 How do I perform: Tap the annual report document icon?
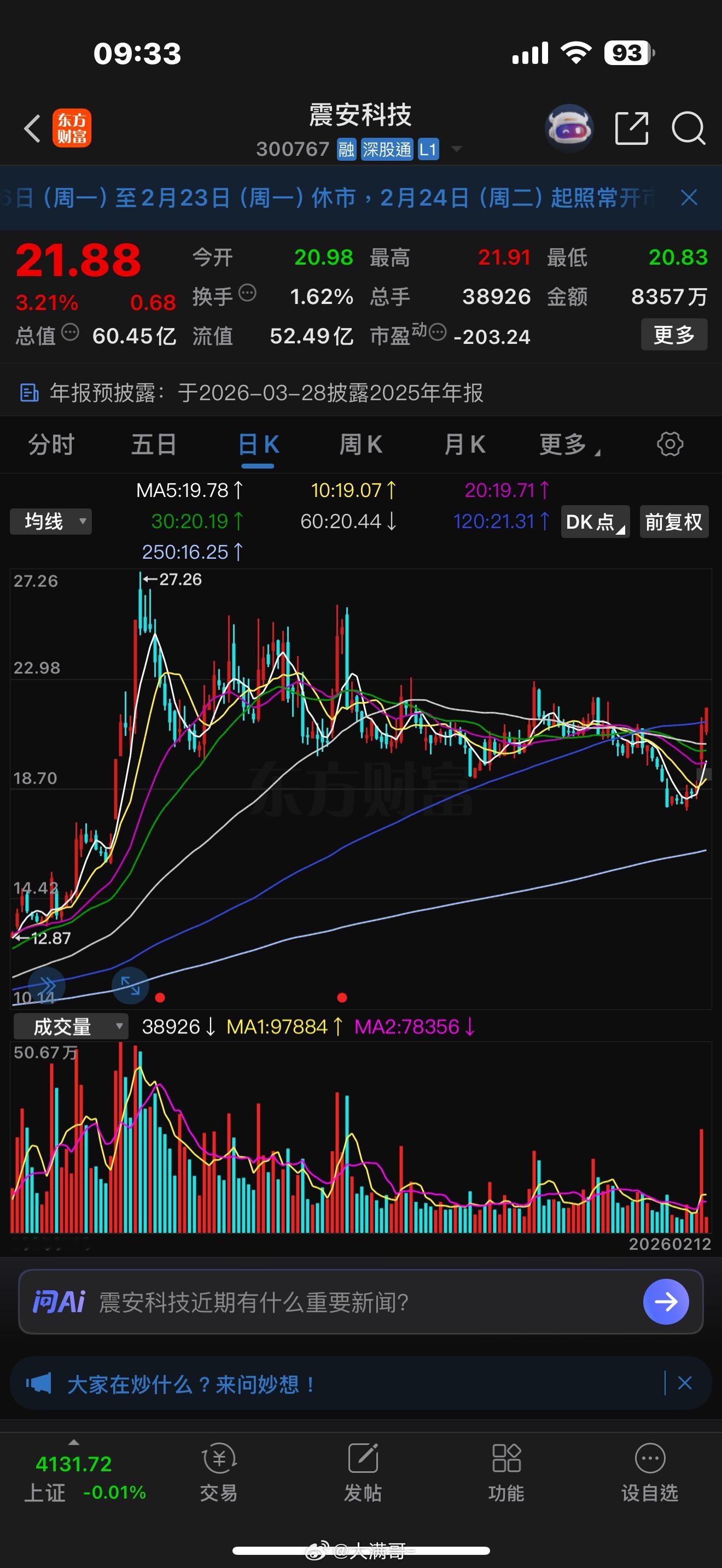click(29, 393)
